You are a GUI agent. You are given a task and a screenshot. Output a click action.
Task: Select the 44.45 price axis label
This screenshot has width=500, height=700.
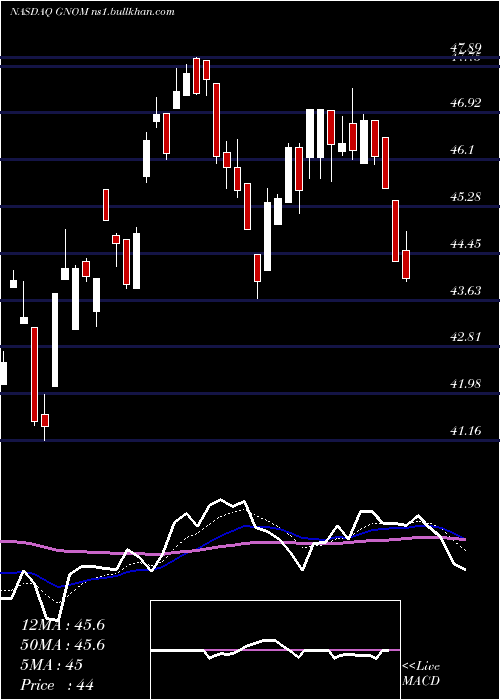point(466,244)
